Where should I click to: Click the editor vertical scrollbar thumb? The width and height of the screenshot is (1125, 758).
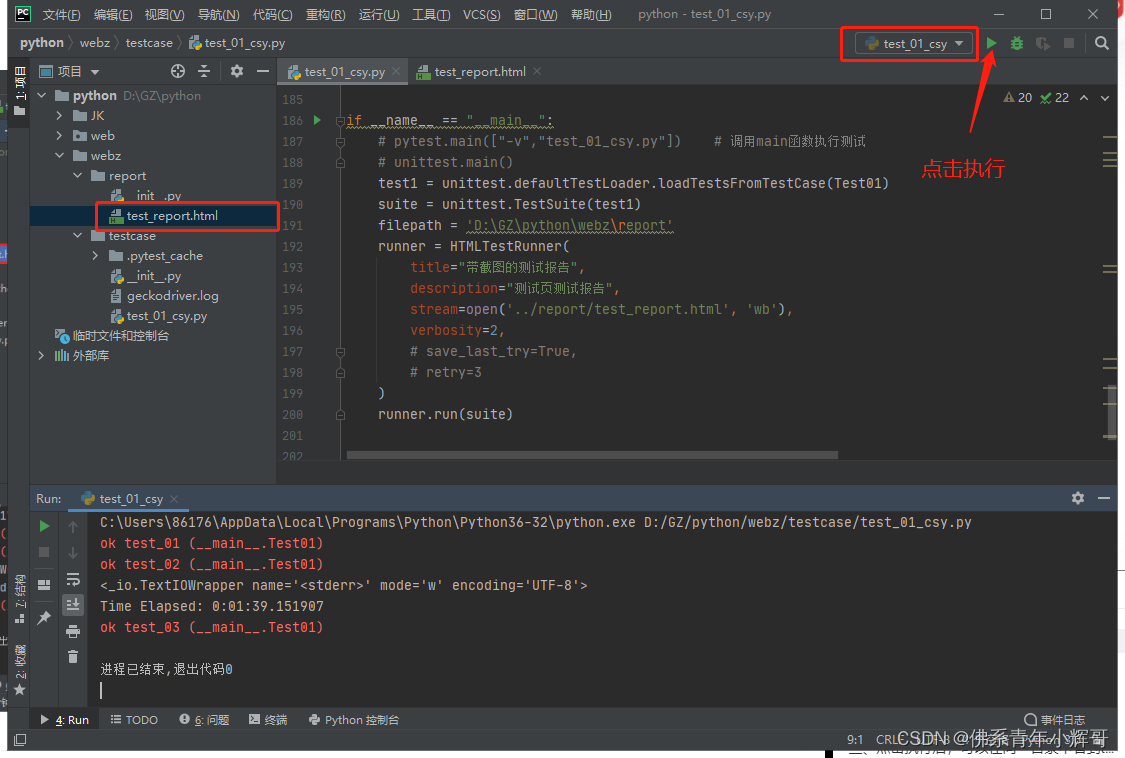pos(1111,411)
